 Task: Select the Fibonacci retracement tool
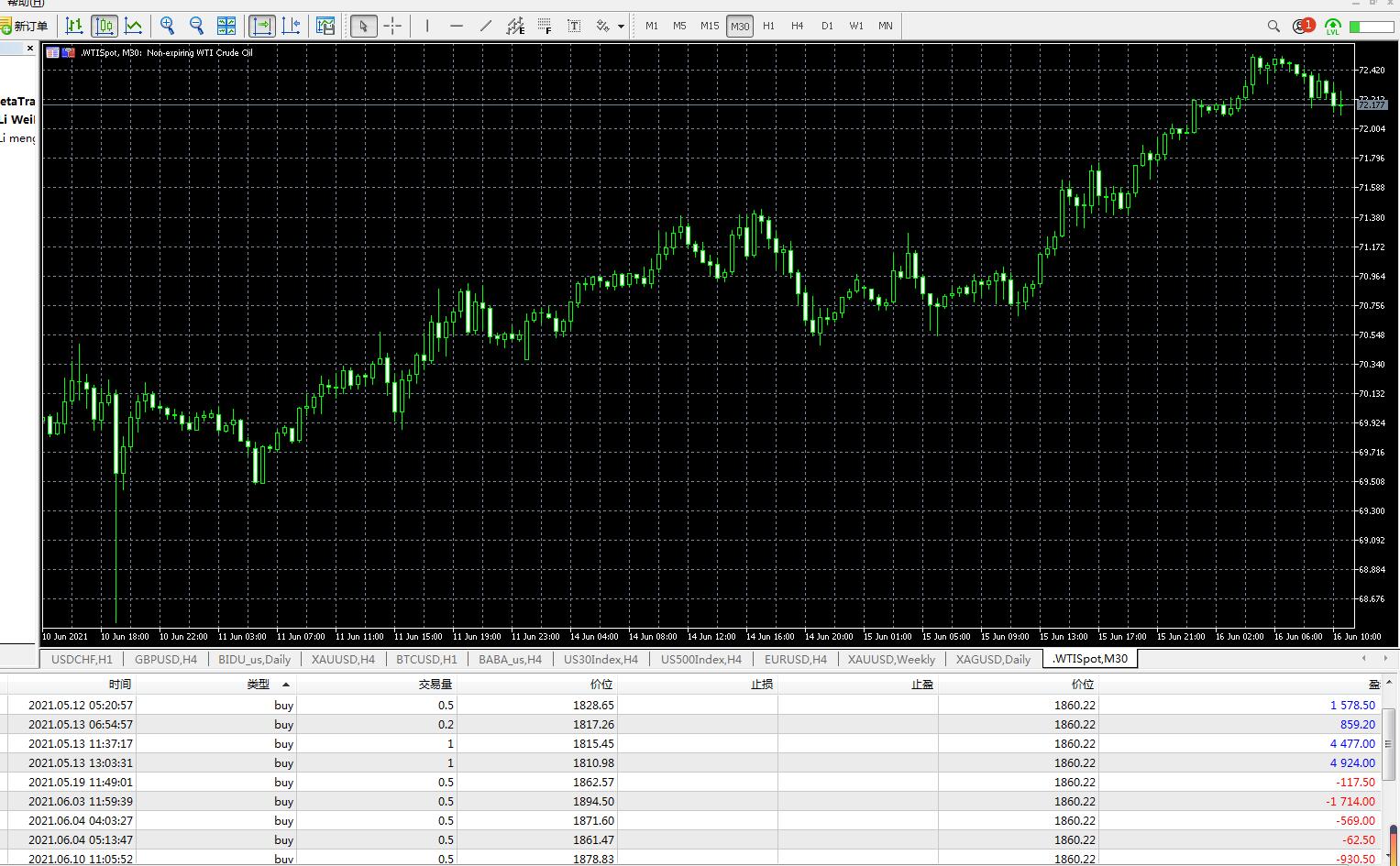(545, 26)
